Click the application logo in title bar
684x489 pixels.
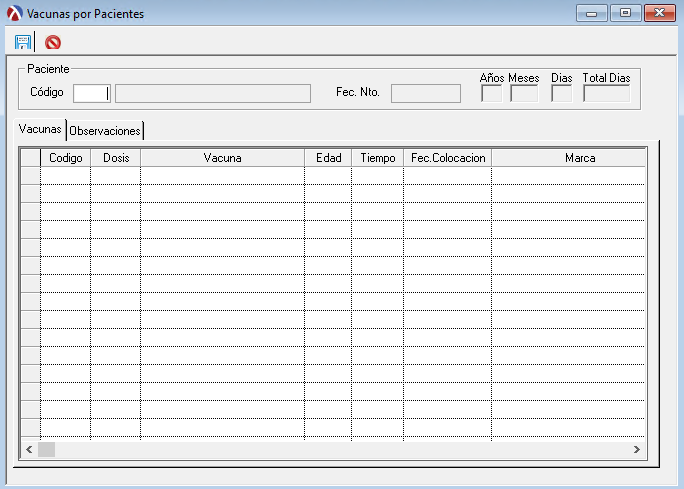(14, 14)
